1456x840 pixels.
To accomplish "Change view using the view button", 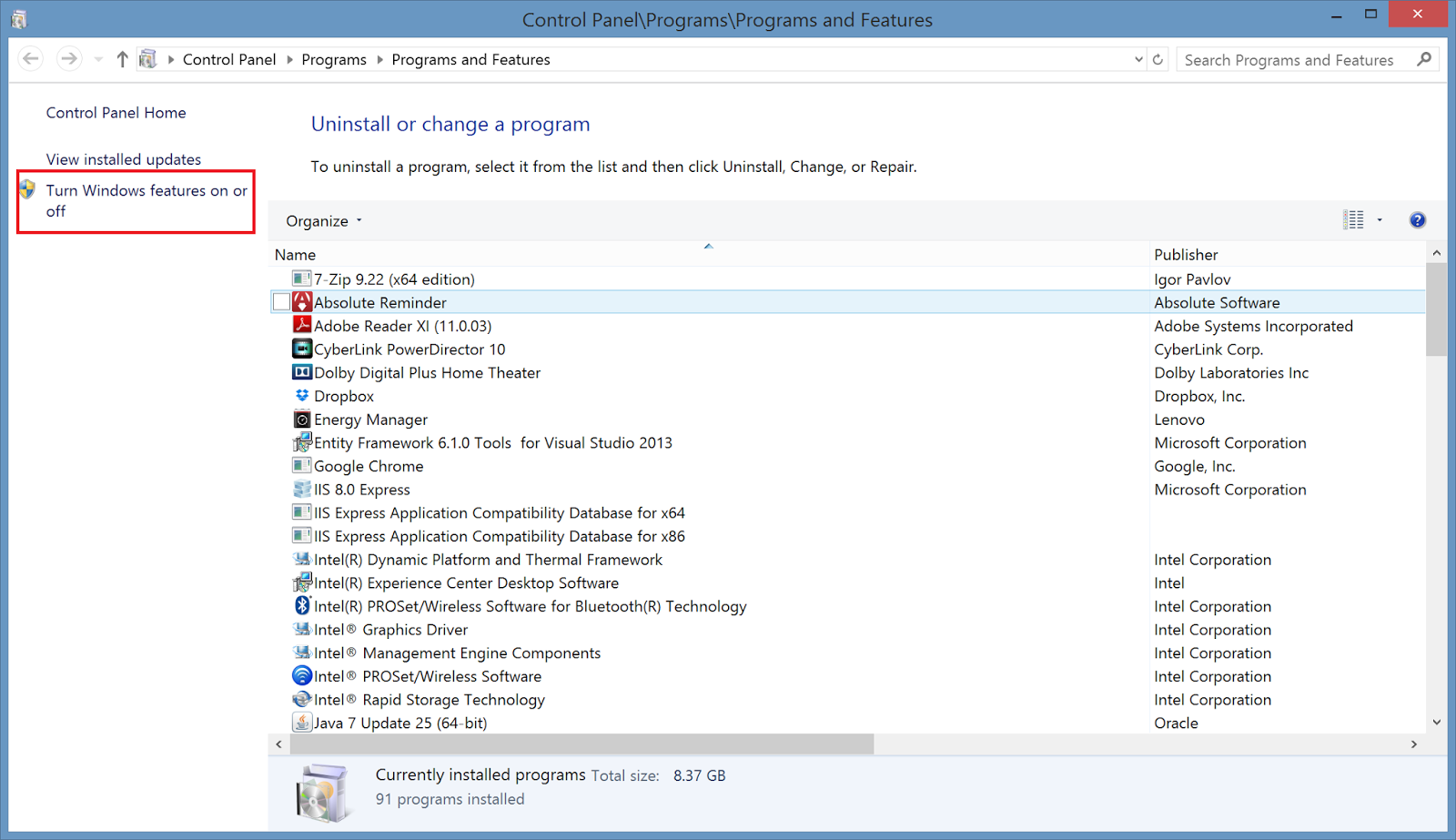I will point(1353,220).
